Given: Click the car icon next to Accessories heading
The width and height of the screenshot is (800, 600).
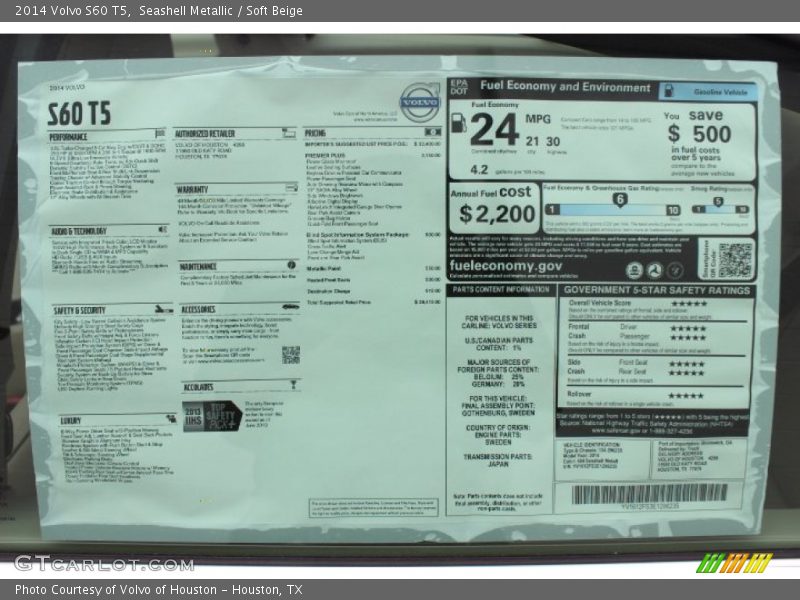Looking at the screenshot, I should coord(290,307).
